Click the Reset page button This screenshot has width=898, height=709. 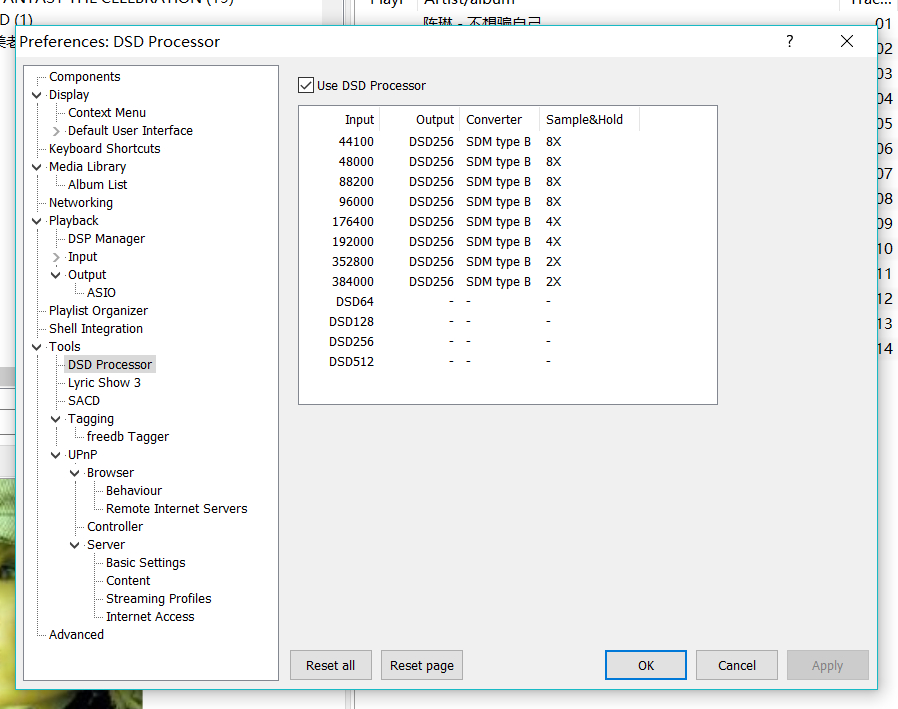[422, 665]
